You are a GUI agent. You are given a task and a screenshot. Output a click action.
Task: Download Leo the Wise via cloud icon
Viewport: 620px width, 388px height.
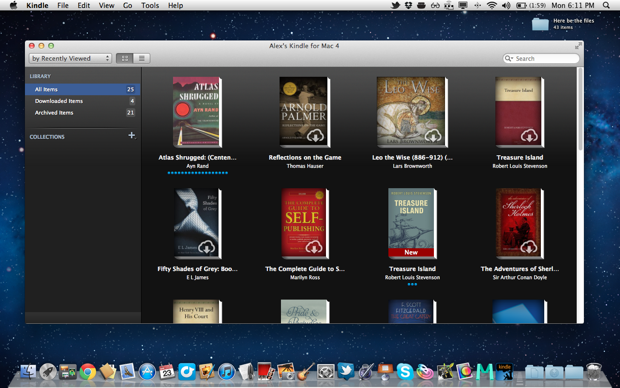[x=433, y=136]
